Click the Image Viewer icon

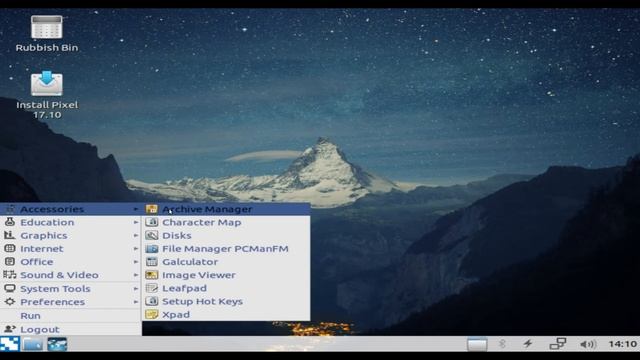(x=151, y=275)
